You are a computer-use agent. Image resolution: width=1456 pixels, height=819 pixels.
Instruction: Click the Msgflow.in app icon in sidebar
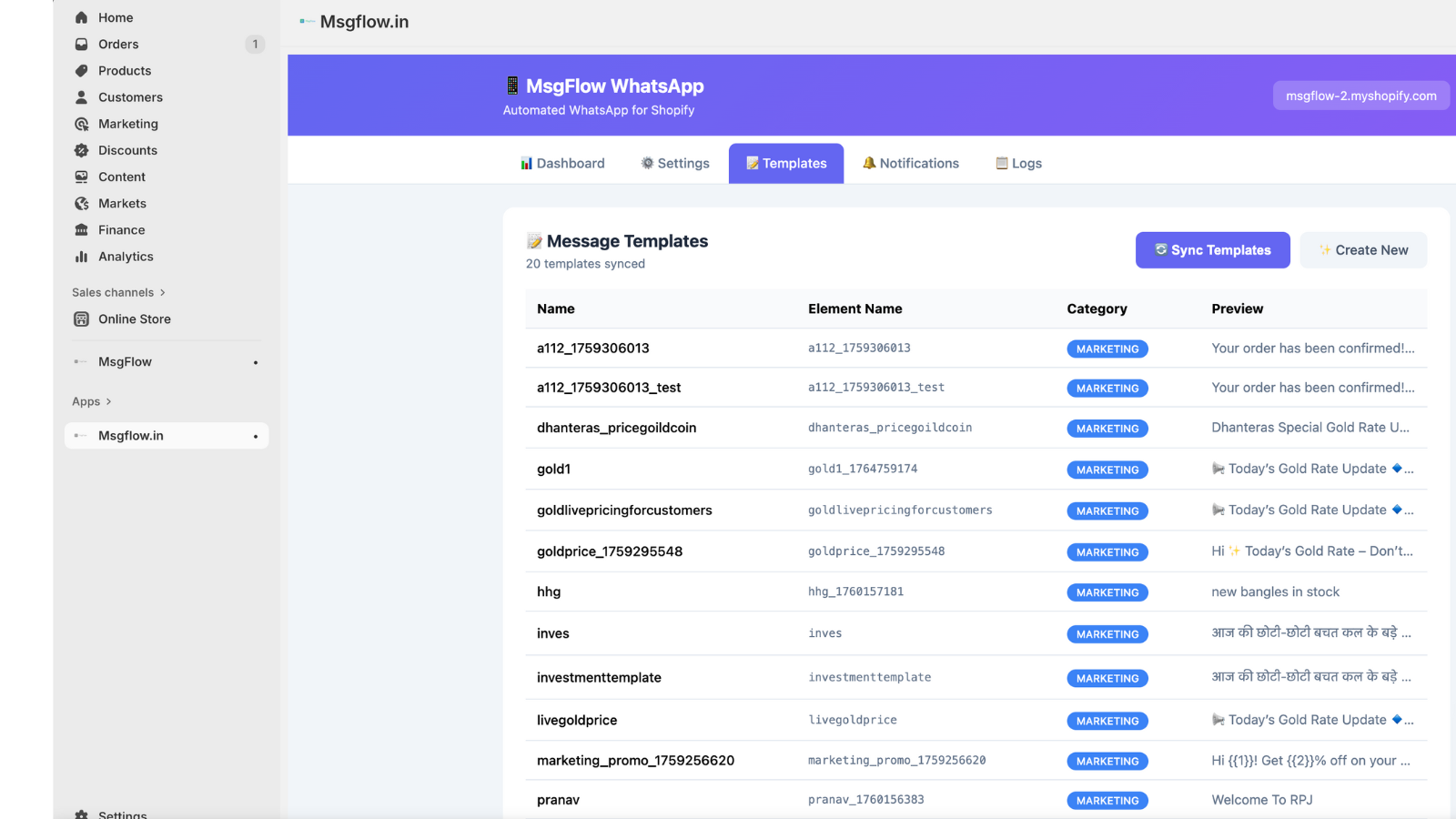(x=81, y=436)
